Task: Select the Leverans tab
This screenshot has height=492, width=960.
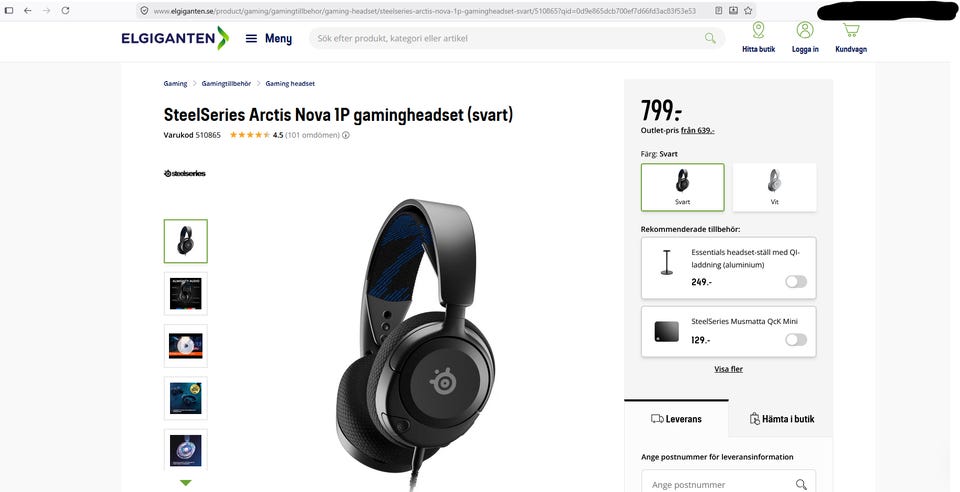Action: [x=676, y=419]
